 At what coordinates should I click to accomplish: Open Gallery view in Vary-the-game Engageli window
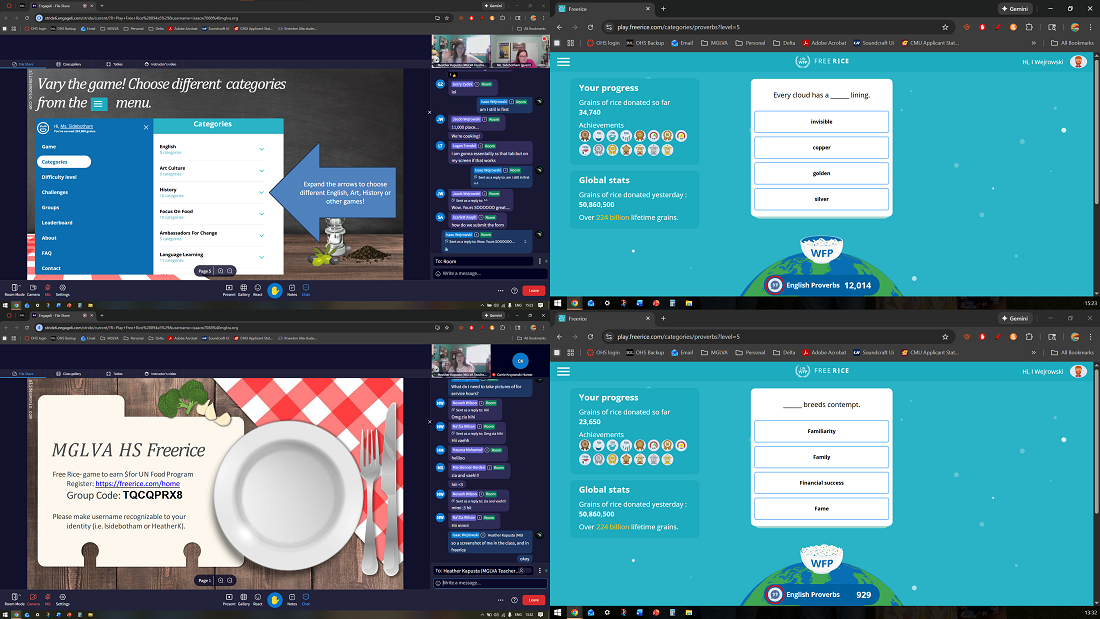tap(243, 289)
